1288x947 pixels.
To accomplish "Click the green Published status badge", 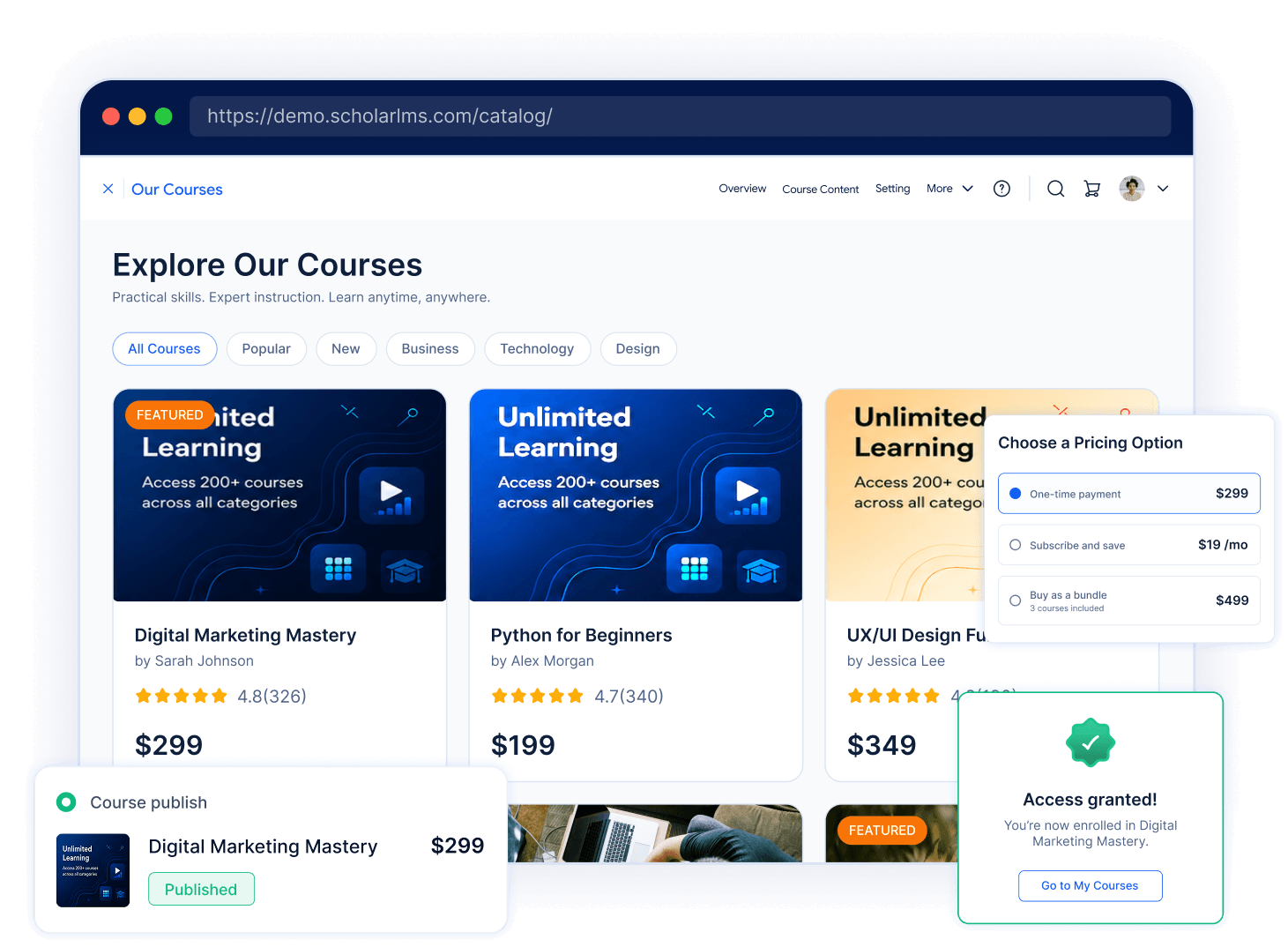I will click(201, 889).
